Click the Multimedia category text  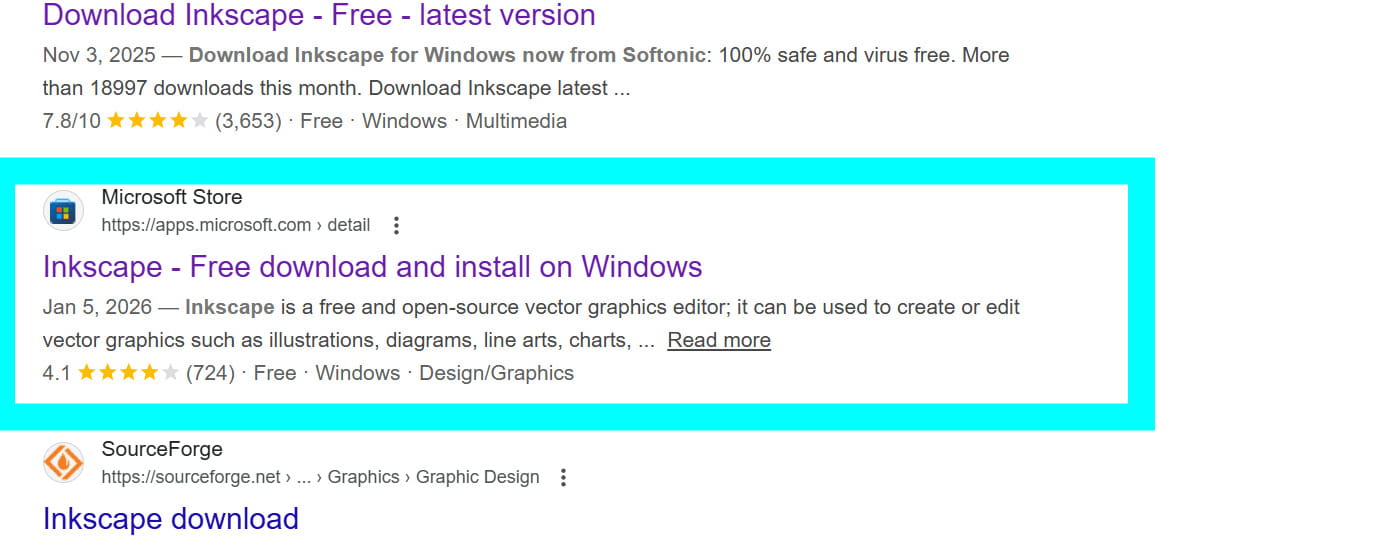pyautogui.click(x=516, y=121)
